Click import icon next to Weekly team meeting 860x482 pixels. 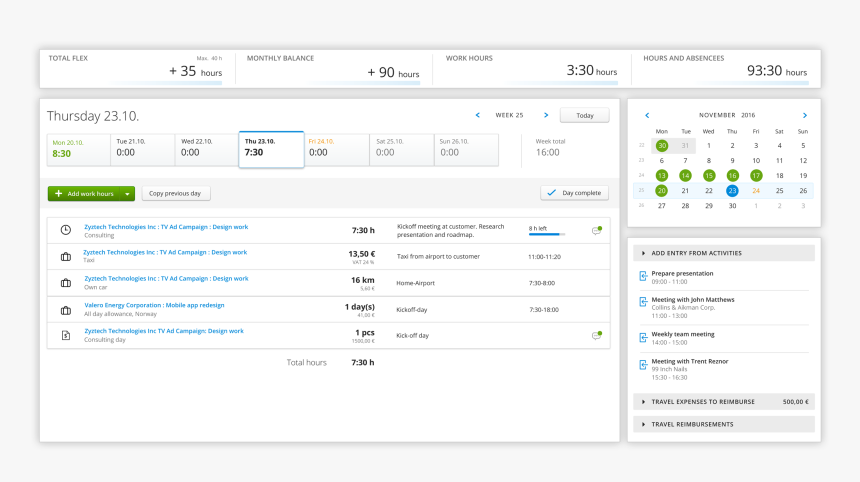[643, 337]
